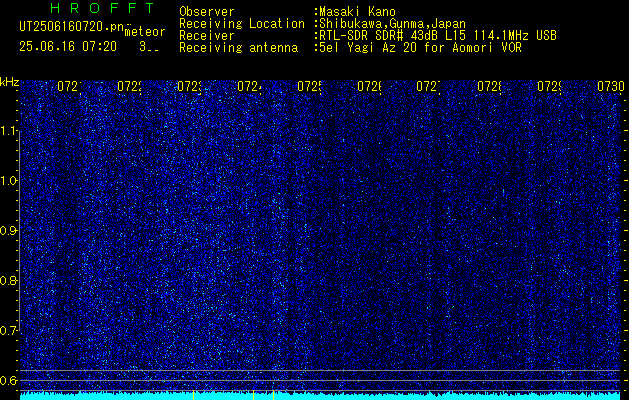Viewport: 629px width, 400px height.
Task: Select the 0729 time marker
Action: [549, 86]
